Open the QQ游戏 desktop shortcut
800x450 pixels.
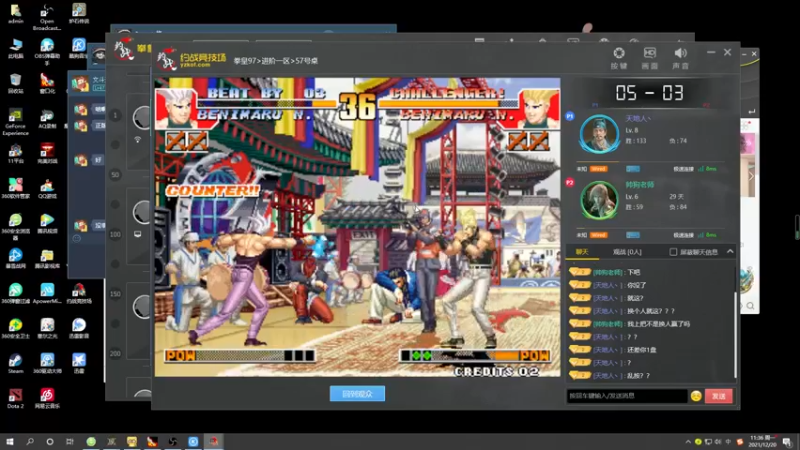pos(47,188)
